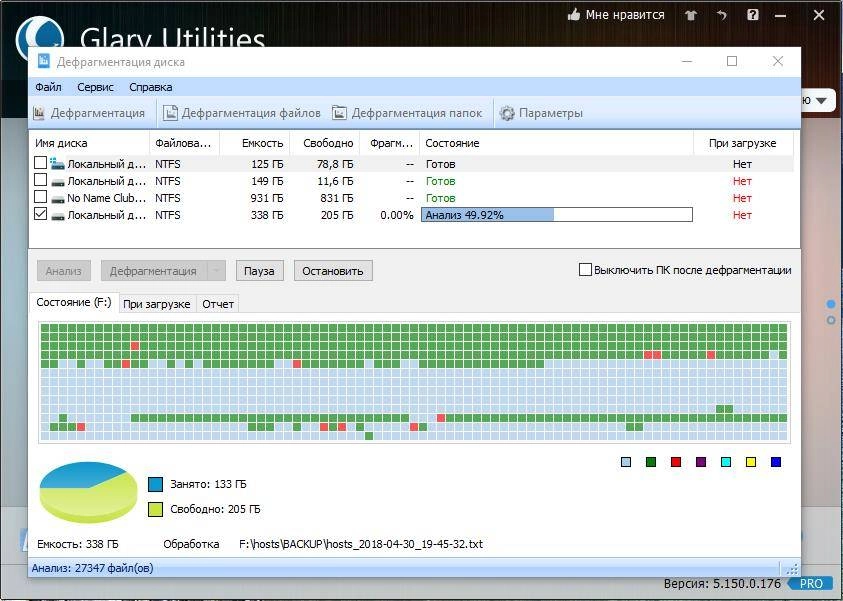The width and height of the screenshot is (843, 601).
Task: Click the yellow legend swatch
Action: (751, 462)
